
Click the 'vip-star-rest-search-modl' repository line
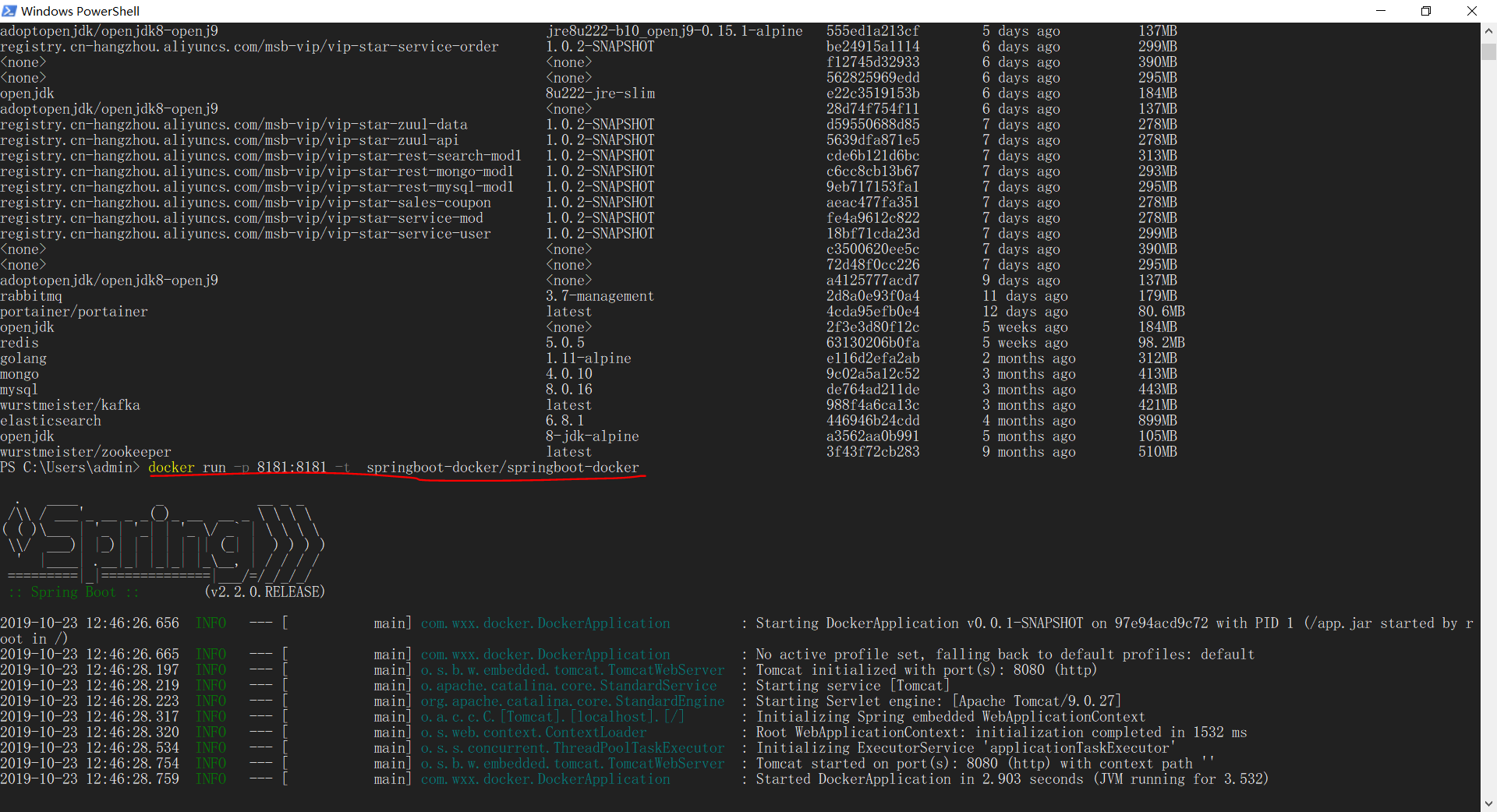click(x=261, y=156)
